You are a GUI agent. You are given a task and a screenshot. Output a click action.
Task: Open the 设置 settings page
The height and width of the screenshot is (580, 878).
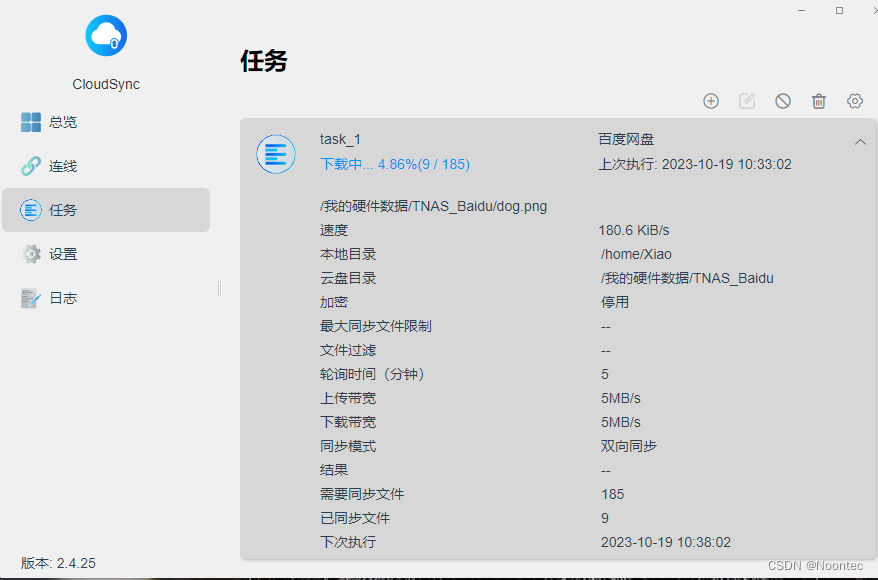click(x=106, y=254)
